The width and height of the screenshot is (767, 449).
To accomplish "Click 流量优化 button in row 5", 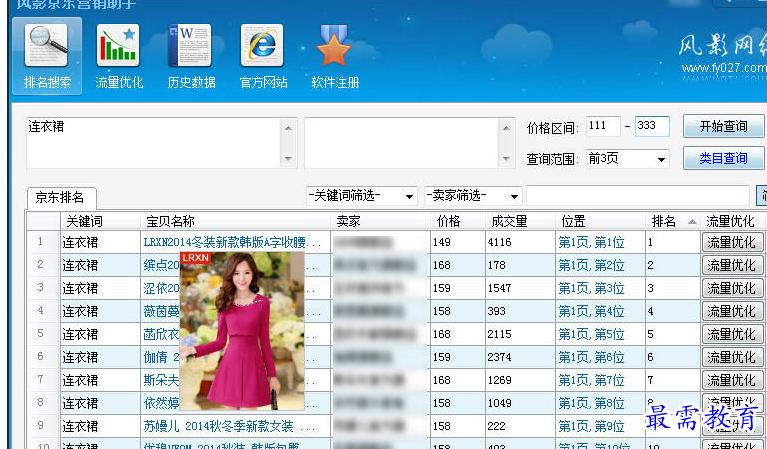I will click(731, 334).
